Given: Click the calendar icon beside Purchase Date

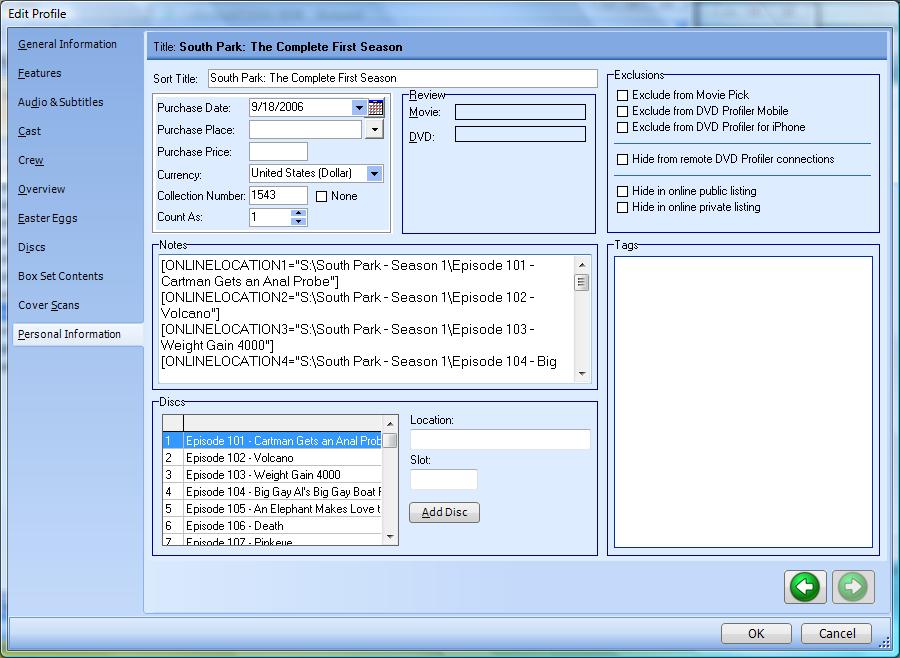Looking at the screenshot, I should [376, 108].
